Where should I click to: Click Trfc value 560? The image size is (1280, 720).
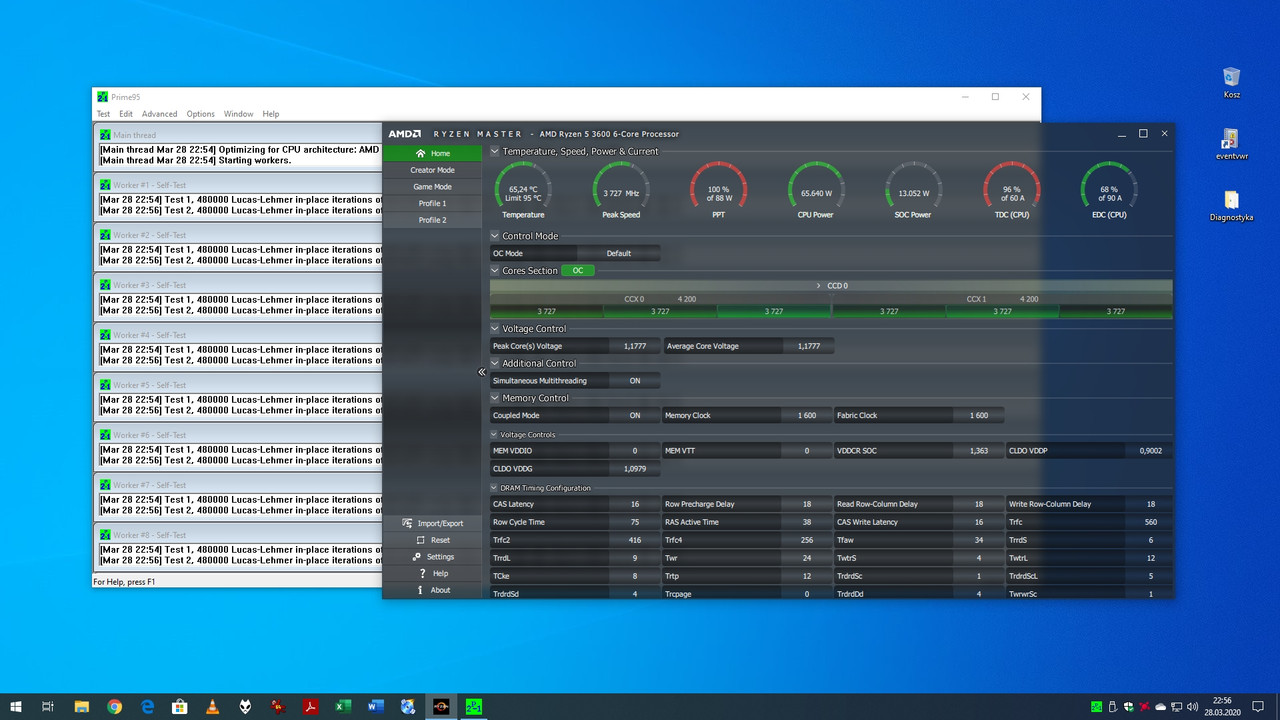point(1151,522)
